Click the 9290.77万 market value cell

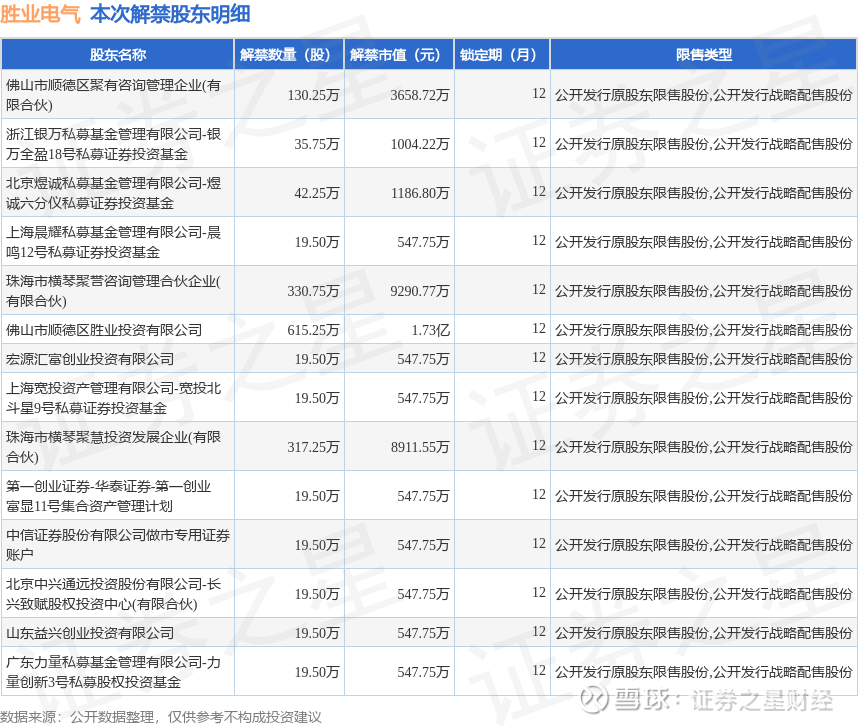(x=420, y=291)
